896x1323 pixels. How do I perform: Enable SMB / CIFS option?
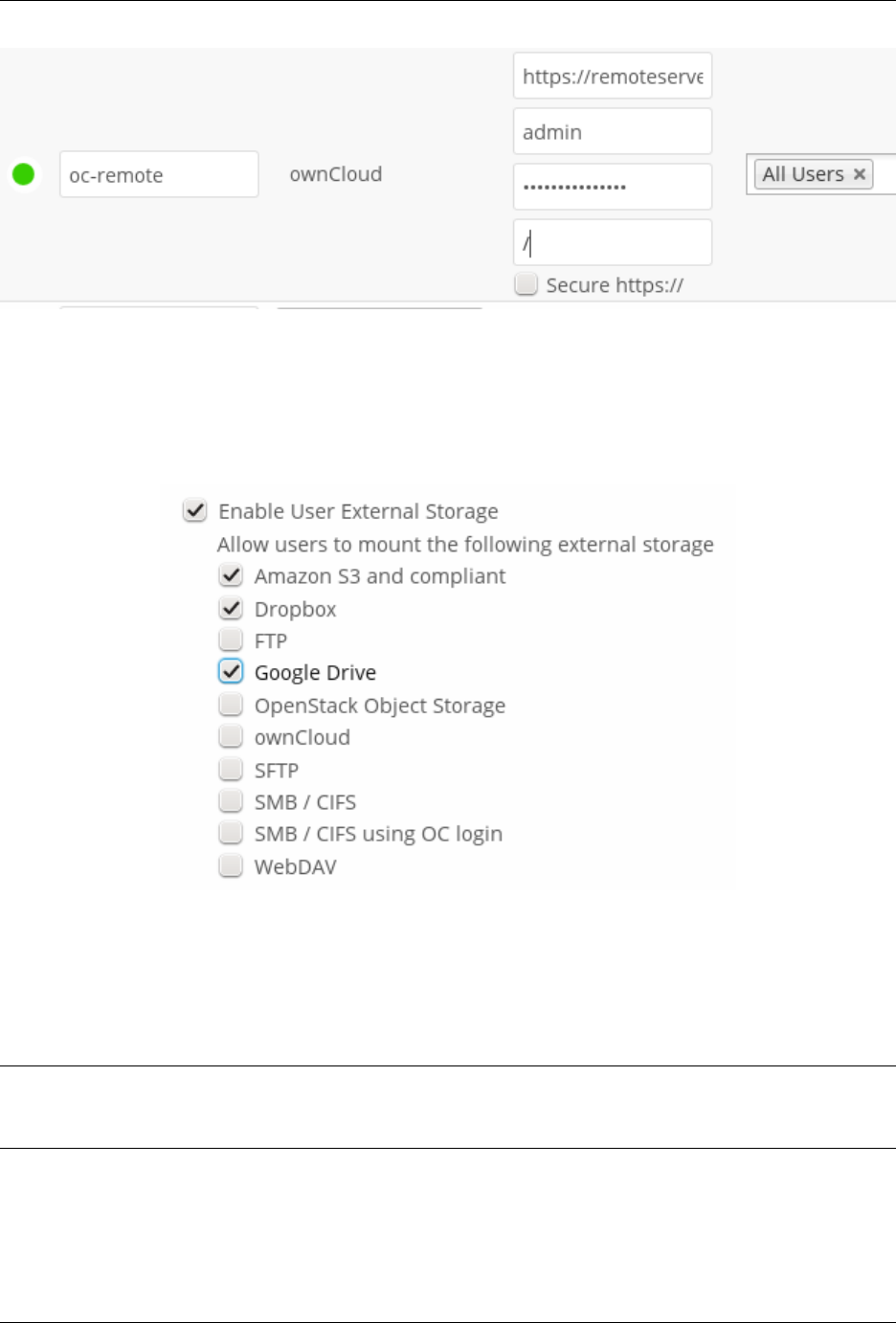click(231, 801)
